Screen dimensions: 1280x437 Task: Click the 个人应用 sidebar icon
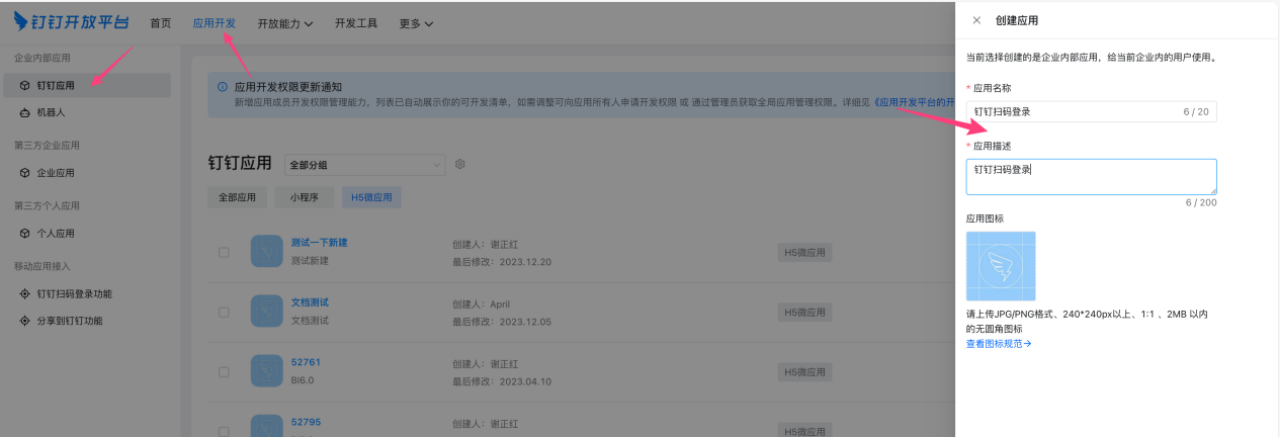(25, 233)
